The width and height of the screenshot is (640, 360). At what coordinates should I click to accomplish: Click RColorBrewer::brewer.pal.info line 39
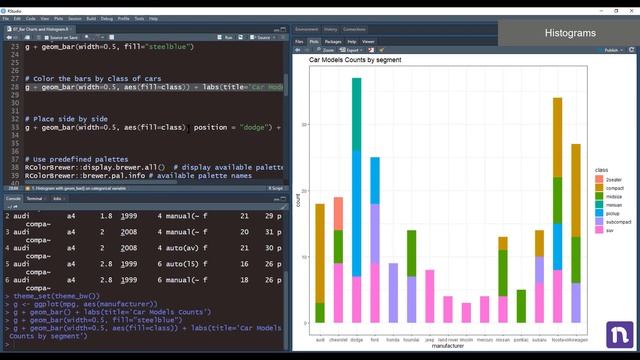coord(138,176)
